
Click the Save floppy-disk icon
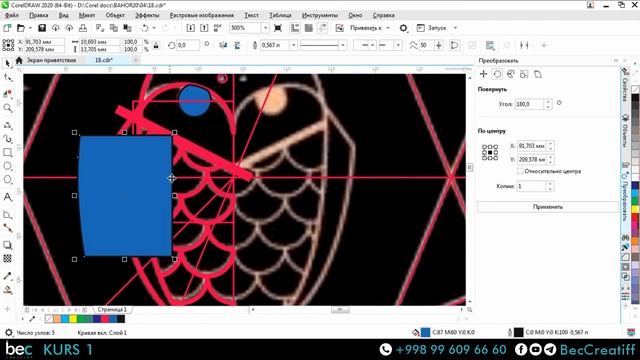tap(42, 28)
